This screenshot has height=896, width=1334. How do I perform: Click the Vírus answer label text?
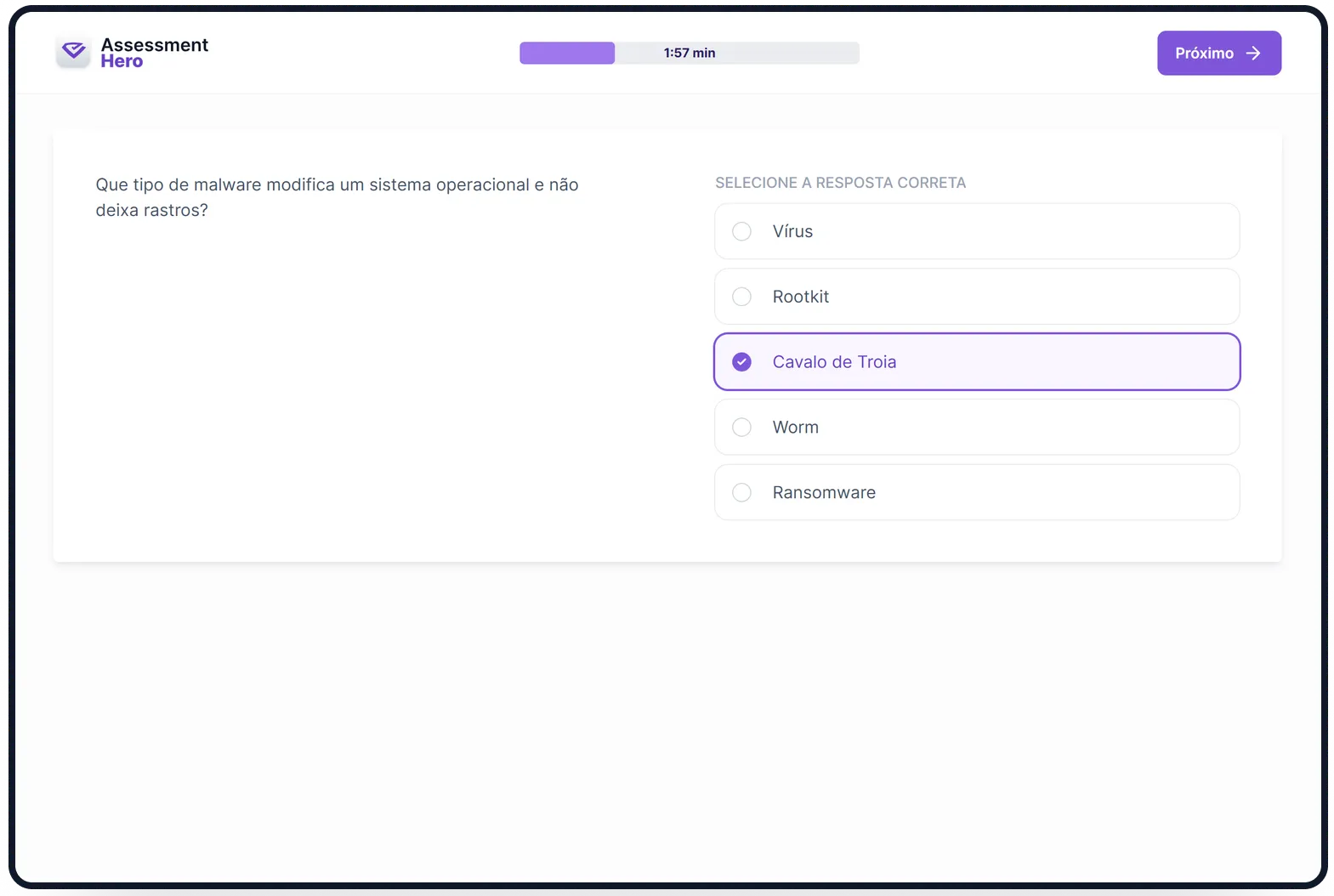pos(792,231)
